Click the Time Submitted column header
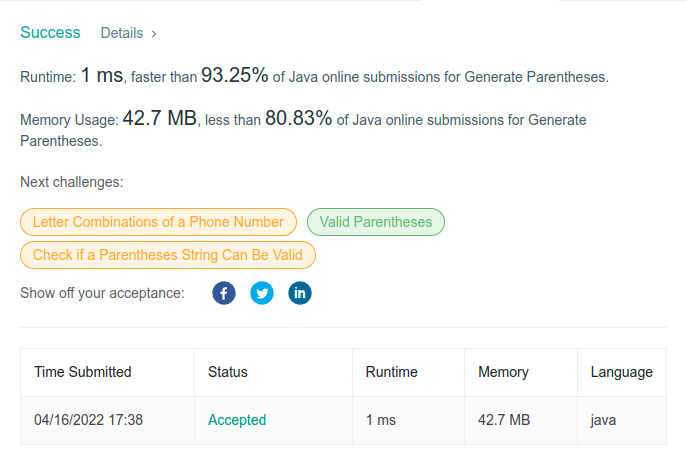 pyautogui.click(x=83, y=372)
